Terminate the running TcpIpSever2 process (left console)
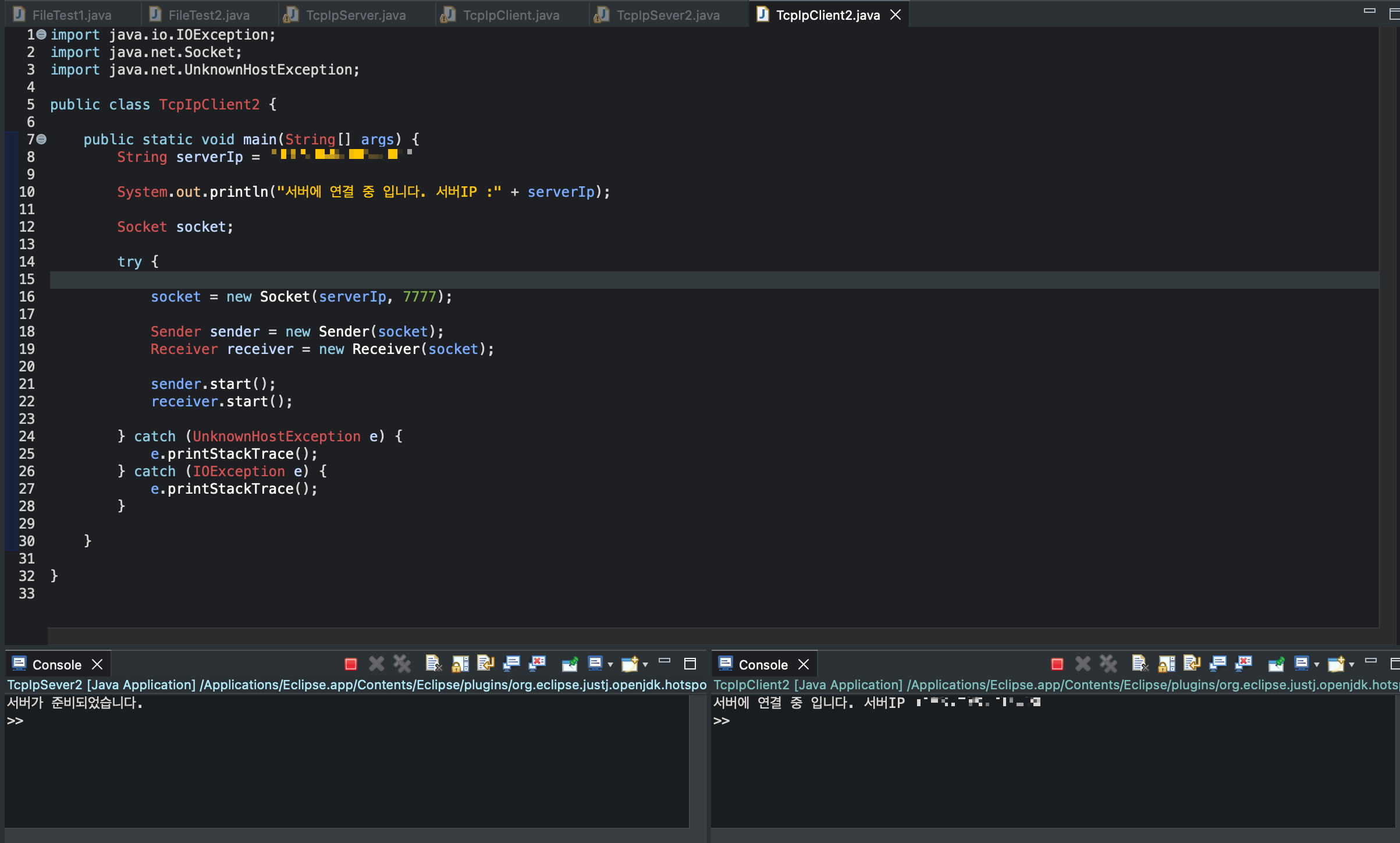1400x843 pixels. coord(350,664)
